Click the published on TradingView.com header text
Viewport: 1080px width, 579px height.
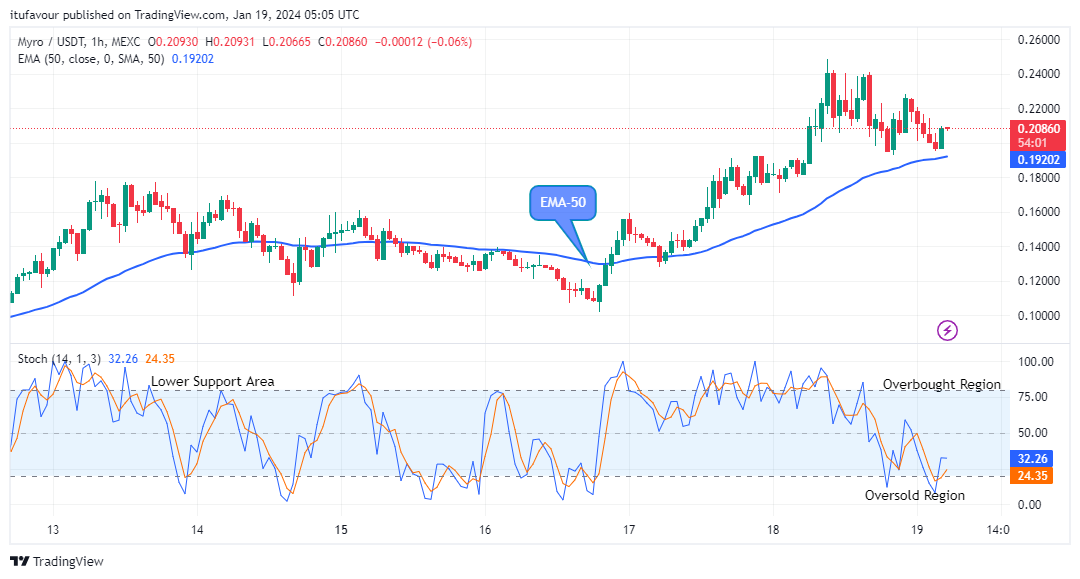[143, 14]
